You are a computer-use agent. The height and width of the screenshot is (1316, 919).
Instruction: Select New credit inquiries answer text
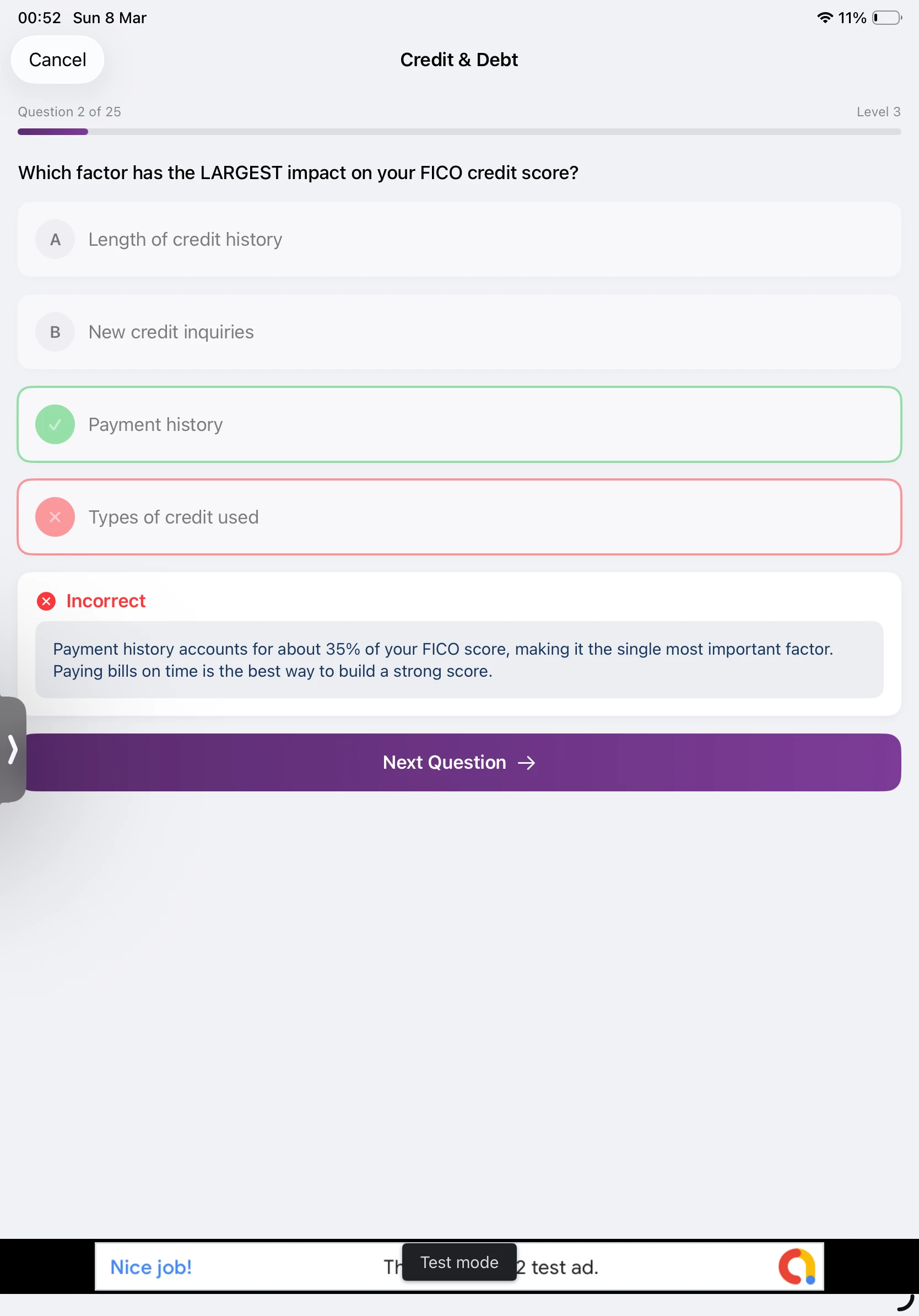(171, 332)
